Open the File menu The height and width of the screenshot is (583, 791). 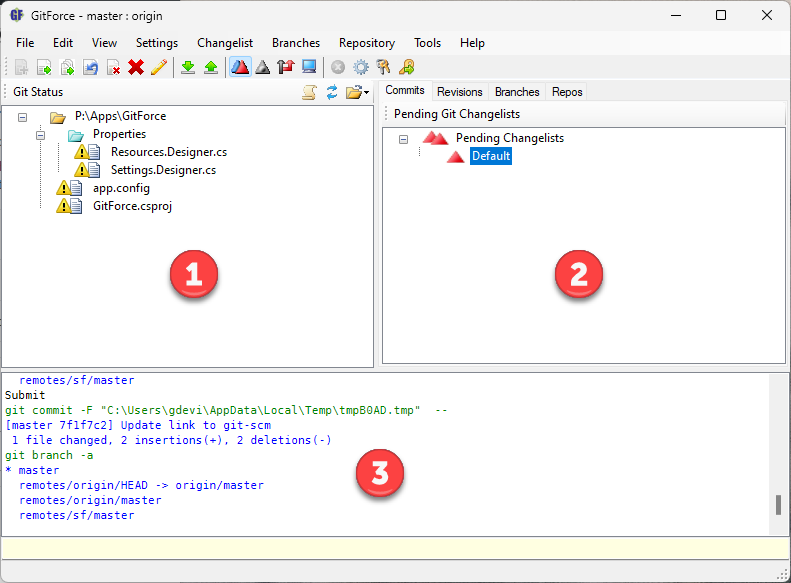25,43
